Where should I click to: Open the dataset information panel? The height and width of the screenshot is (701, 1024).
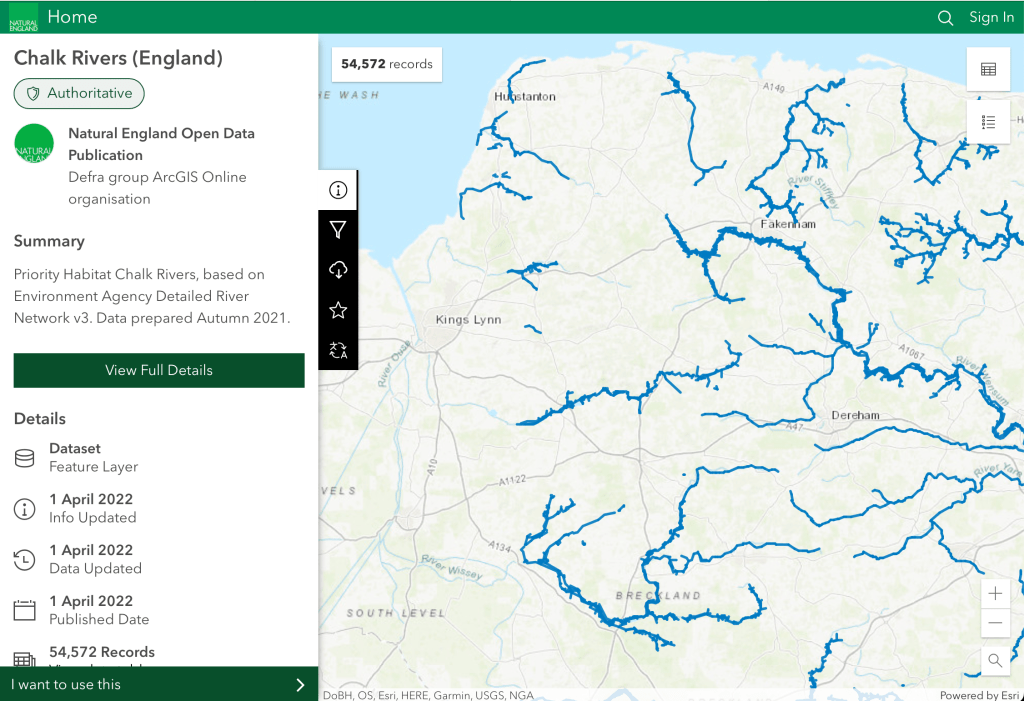pyautogui.click(x=338, y=189)
